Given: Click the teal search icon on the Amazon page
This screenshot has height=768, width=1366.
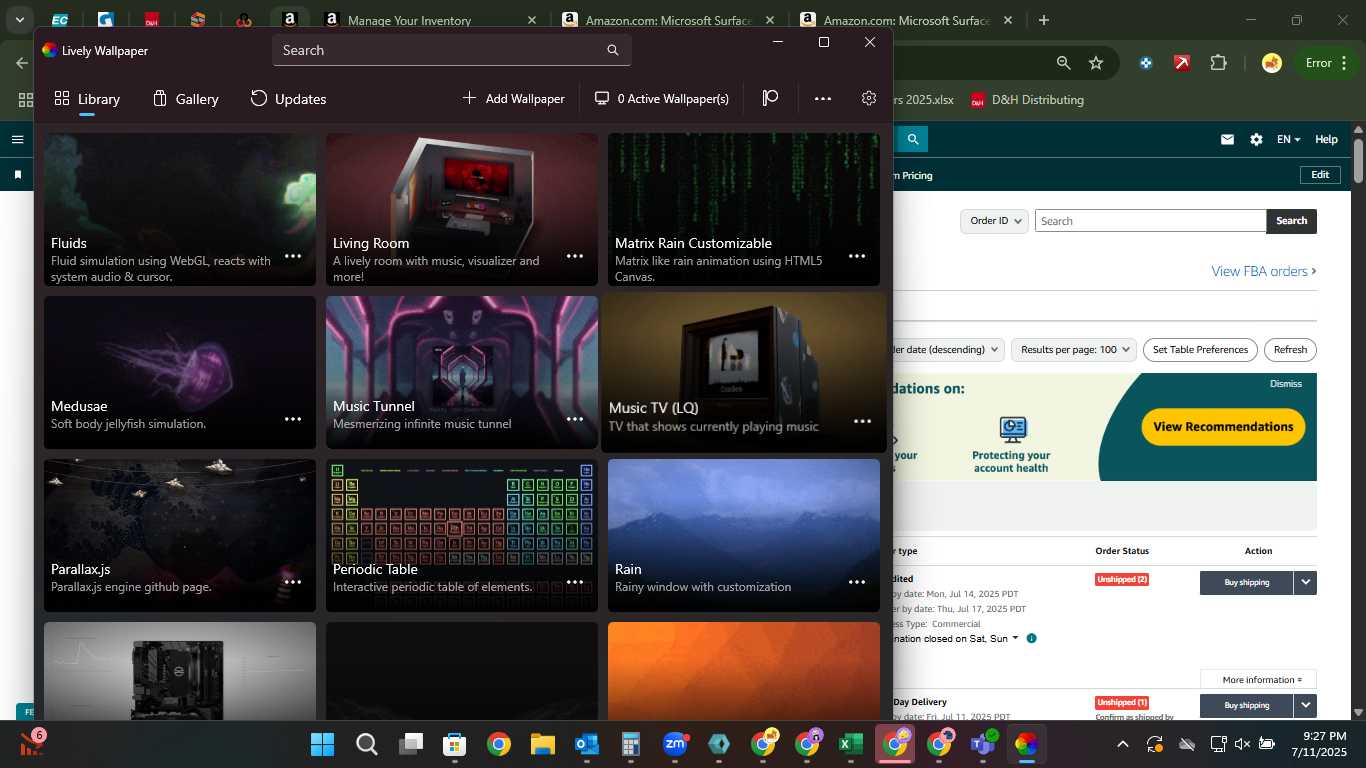Looking at the screenshot, I should (x=912, y=139).
